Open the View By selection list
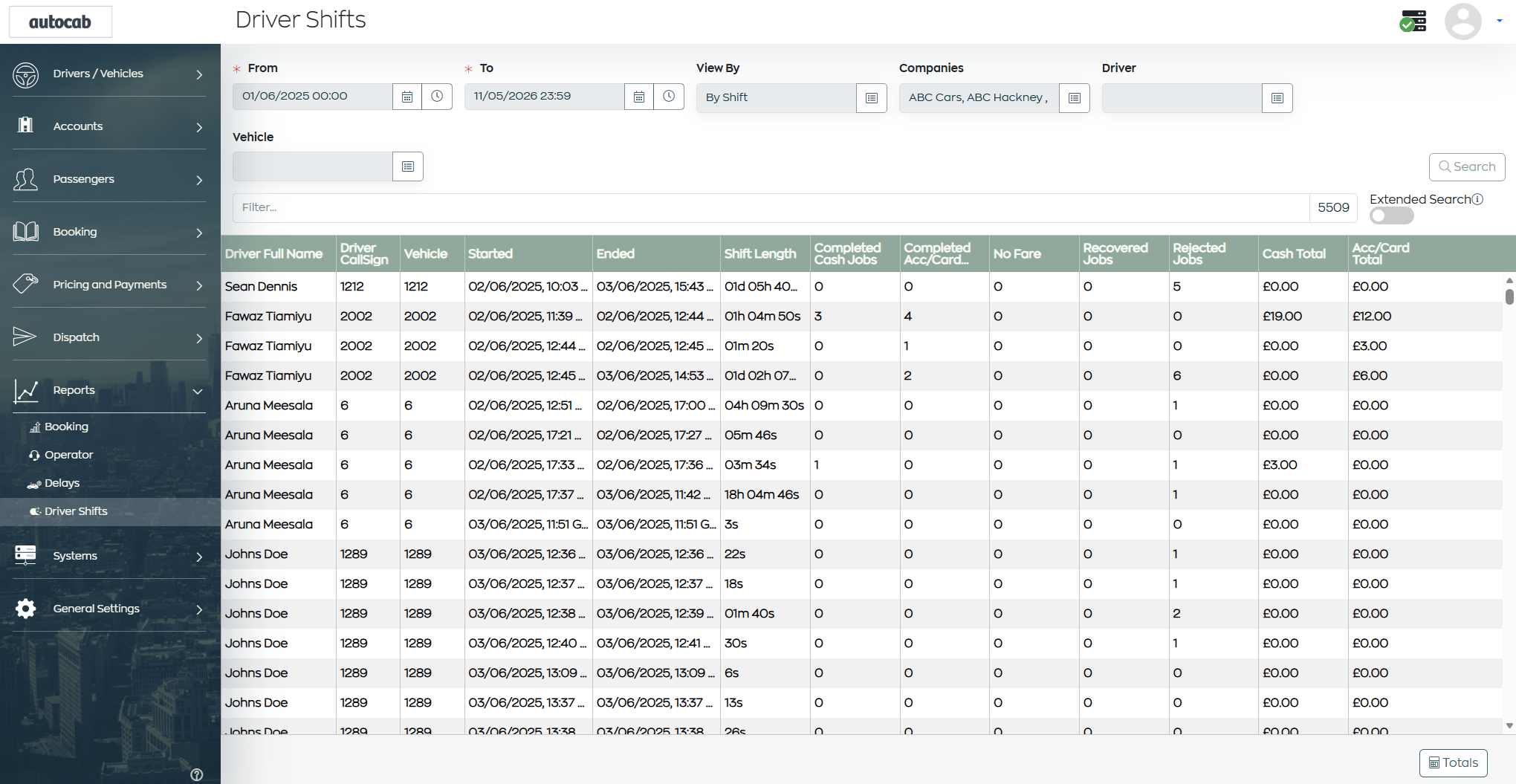Screen dimensions: 1516x784 [872, 98]
